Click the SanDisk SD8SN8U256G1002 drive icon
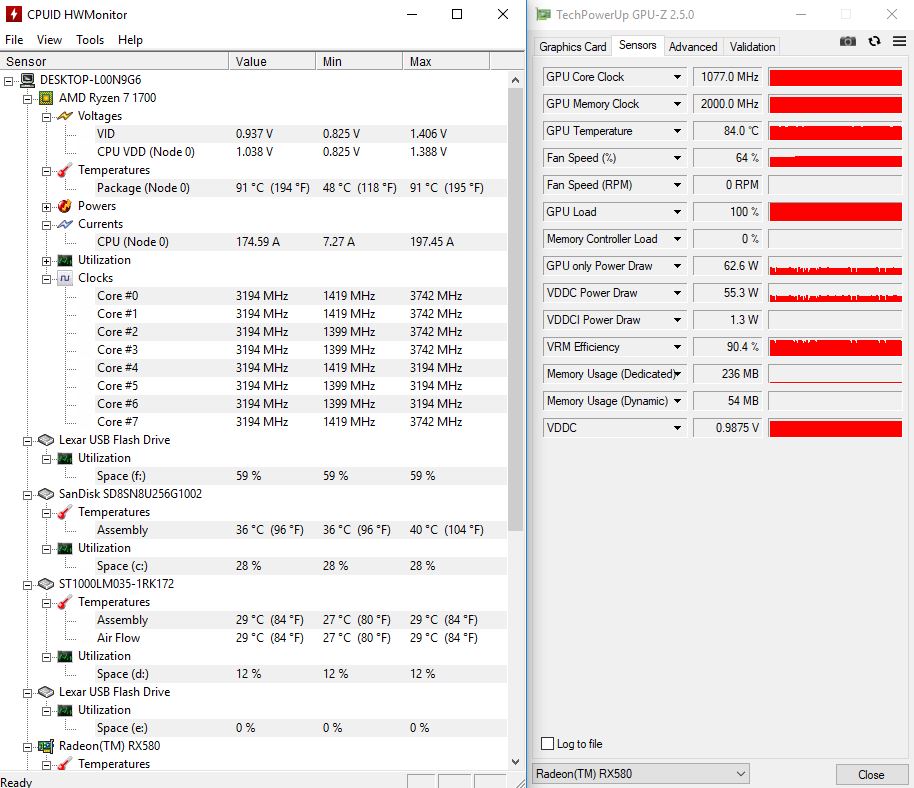914x788 pixels. (x=46, y=494)
